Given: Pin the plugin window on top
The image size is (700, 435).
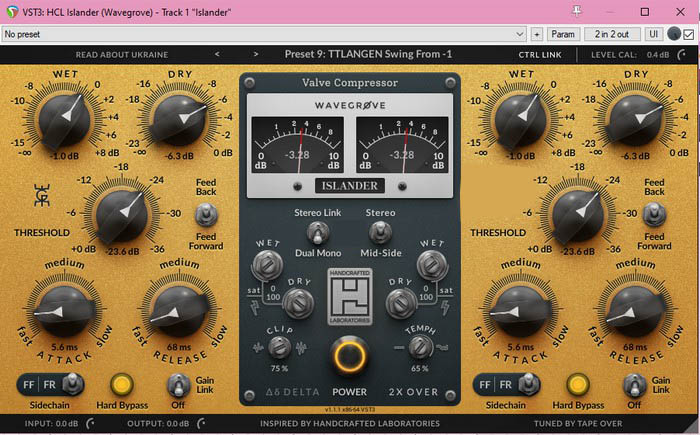Looking at the screenshot, I should (x=577, y=12).
